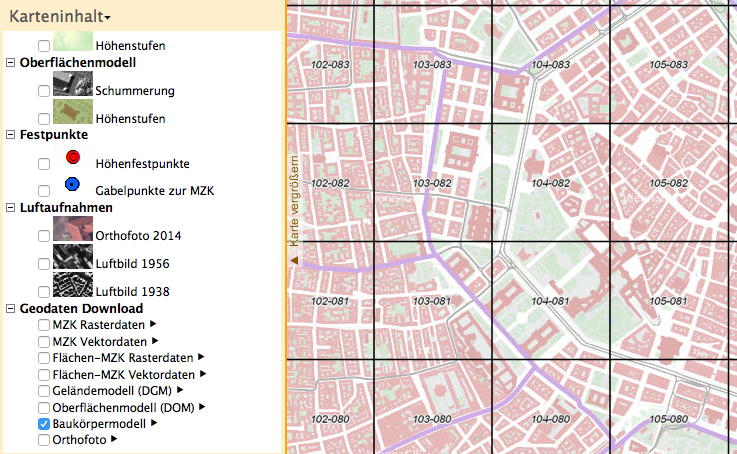This screenshot has height=454, width=737.
Task: Click the arrow icon next to Orthofoto
Action: 113,438
